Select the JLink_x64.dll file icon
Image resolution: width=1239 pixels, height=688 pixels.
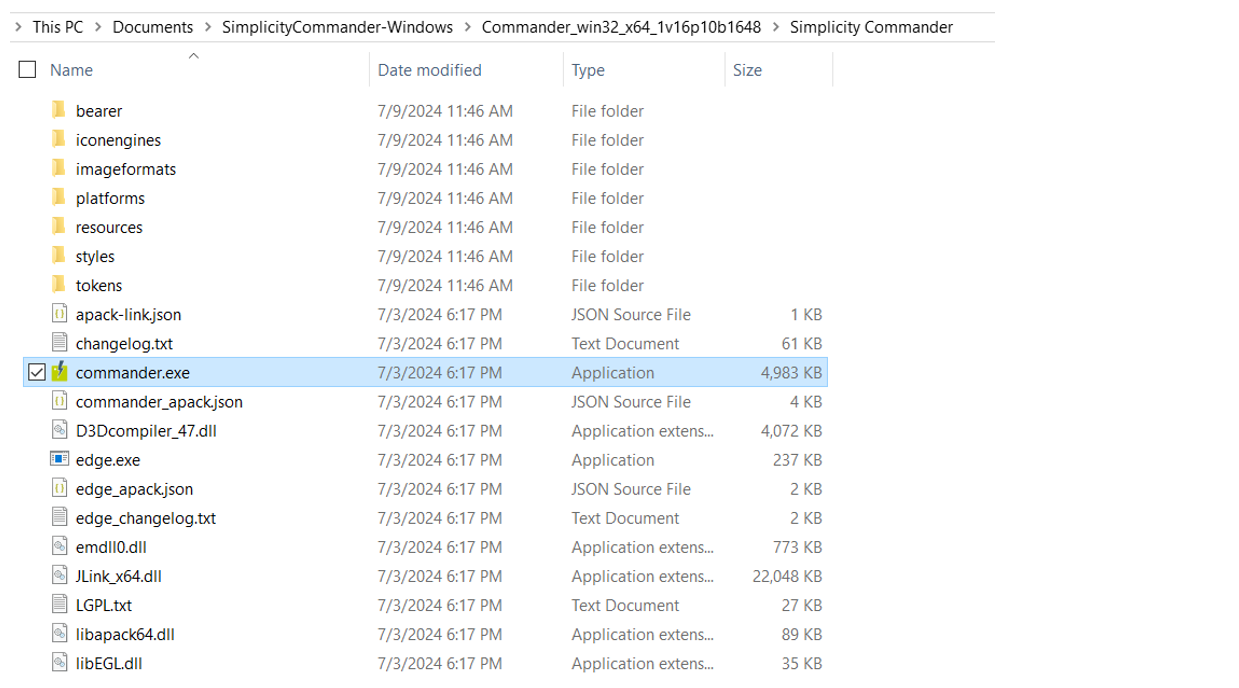60,576
